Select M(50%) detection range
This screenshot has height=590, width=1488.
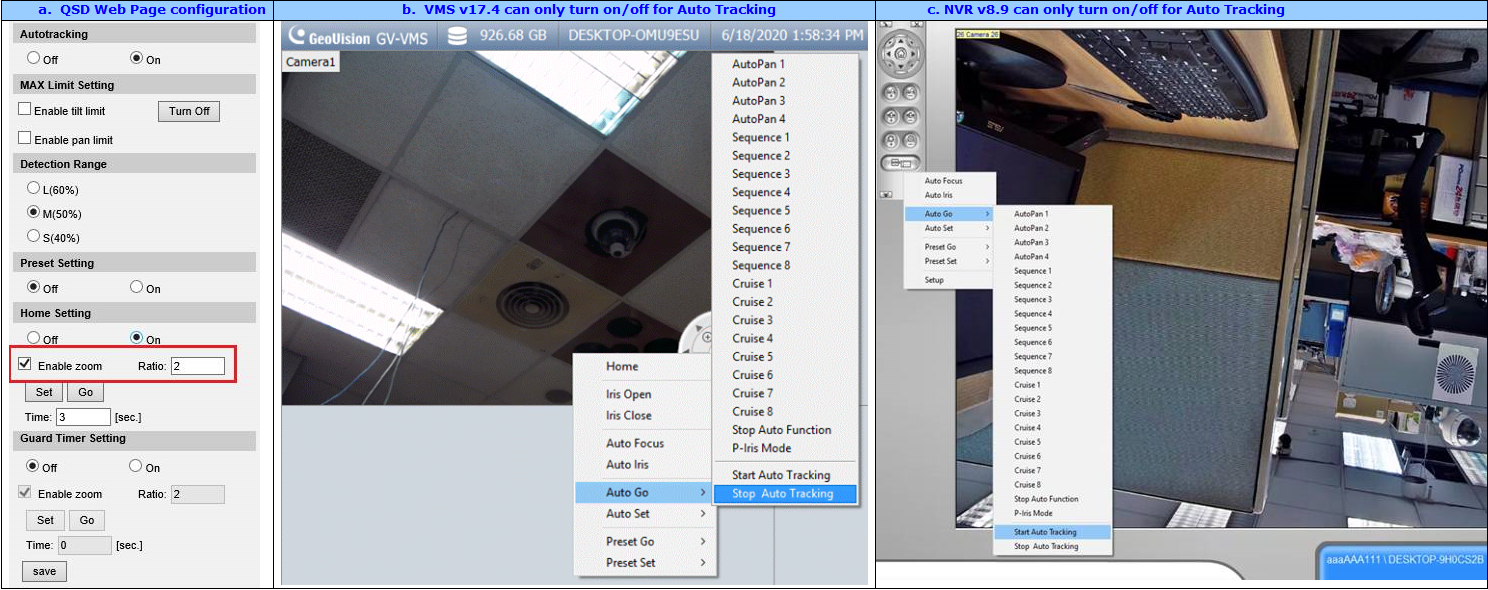pos(34,212)
